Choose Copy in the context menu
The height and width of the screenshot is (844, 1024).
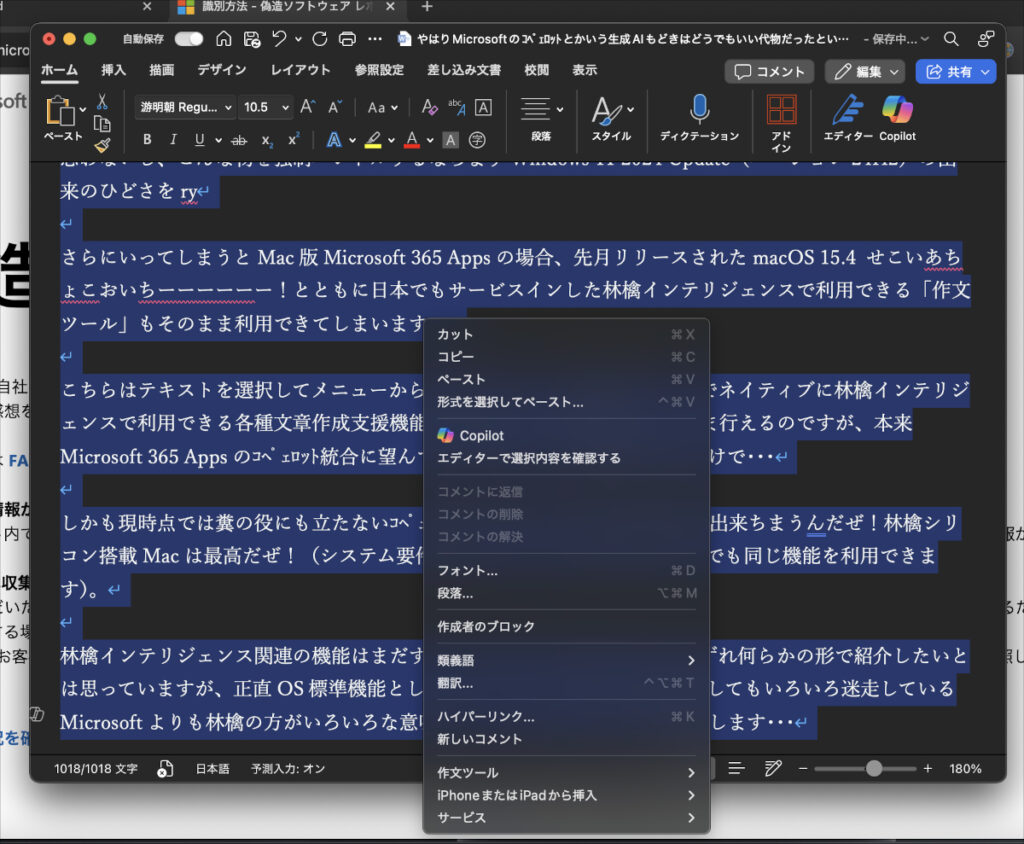566,357
